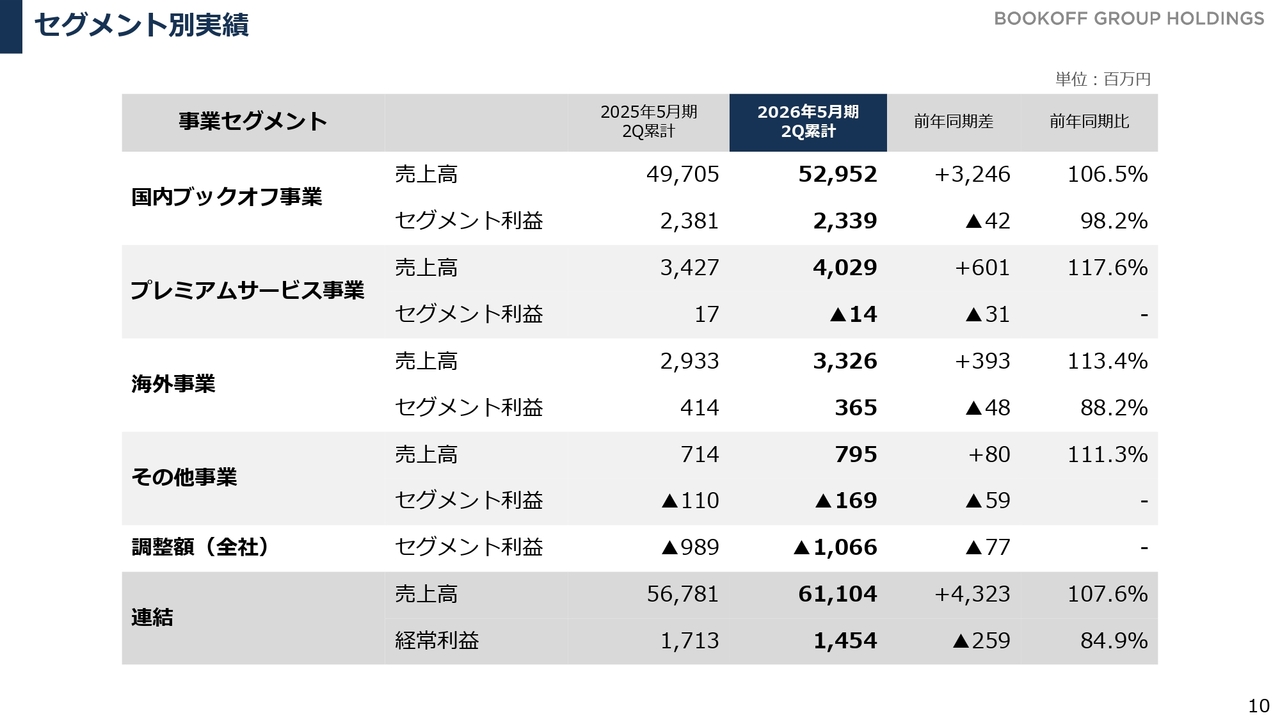Click the 117.6% year-on-year ratio
Screen dimensions: 1280x720
1106,268
